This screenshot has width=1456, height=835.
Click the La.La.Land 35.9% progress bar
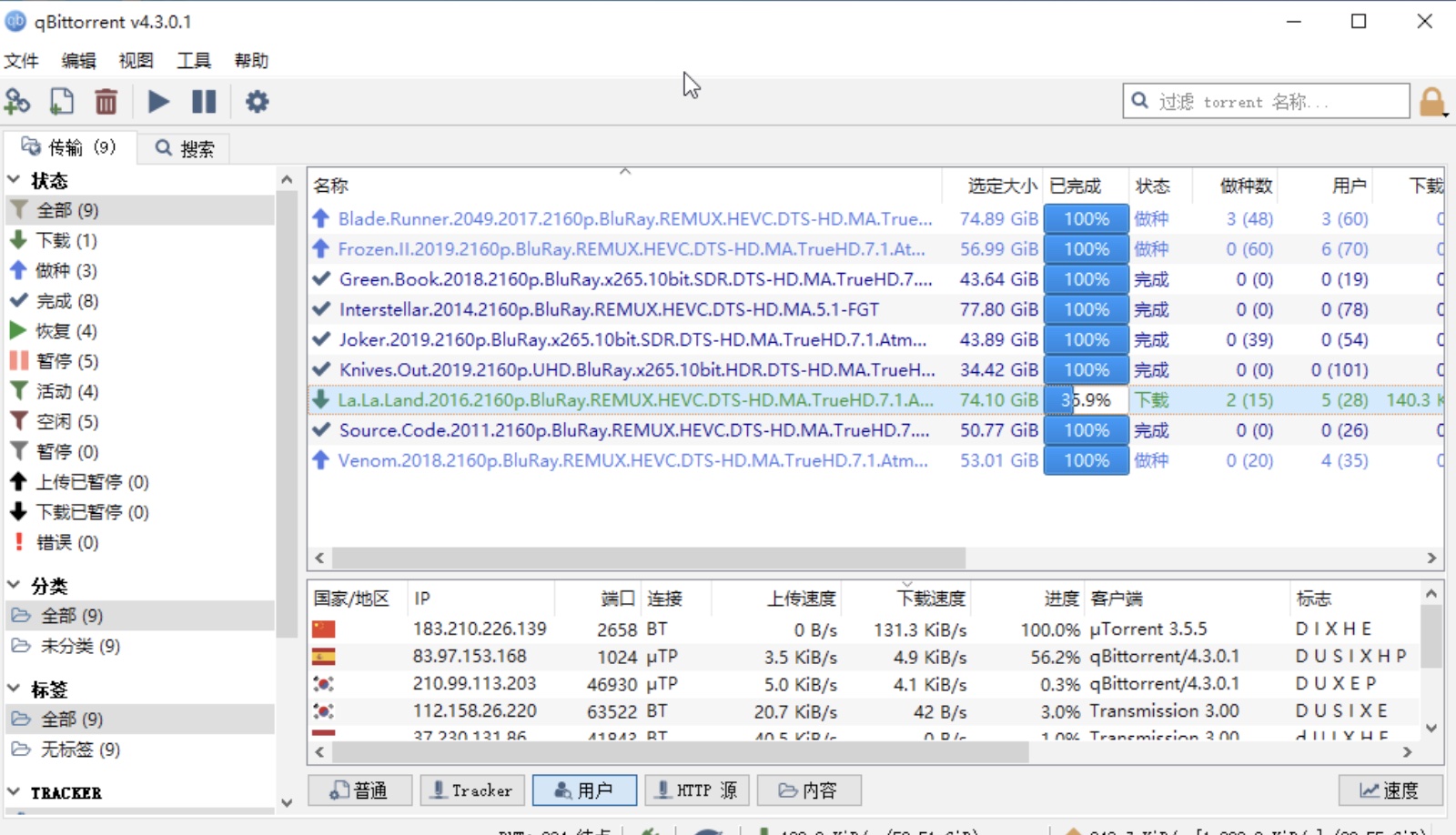coord(1086,400)
